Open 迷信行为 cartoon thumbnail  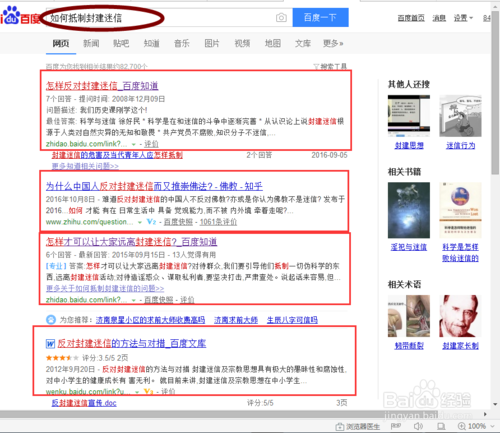[x=460, y=116]
